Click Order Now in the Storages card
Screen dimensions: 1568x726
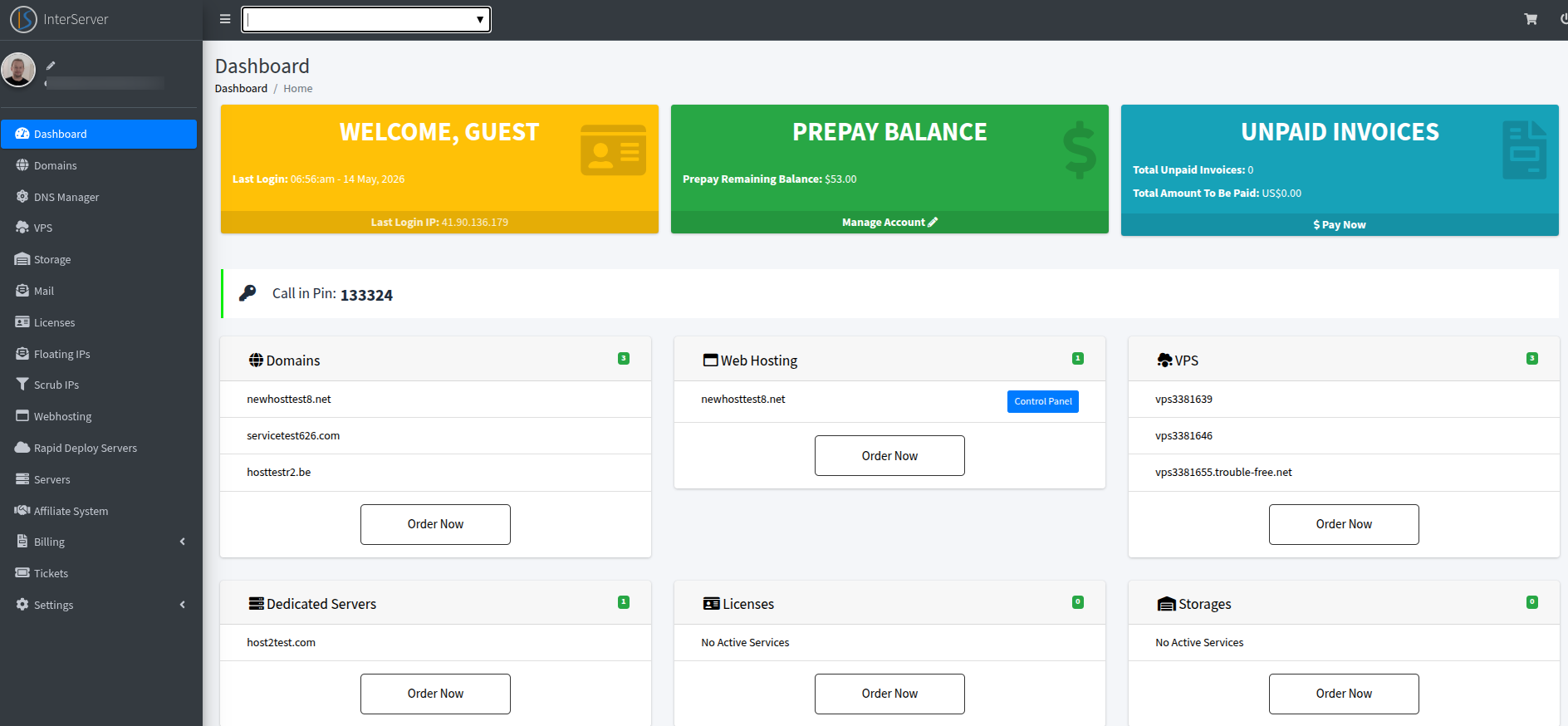click(x=1344, y=694)
